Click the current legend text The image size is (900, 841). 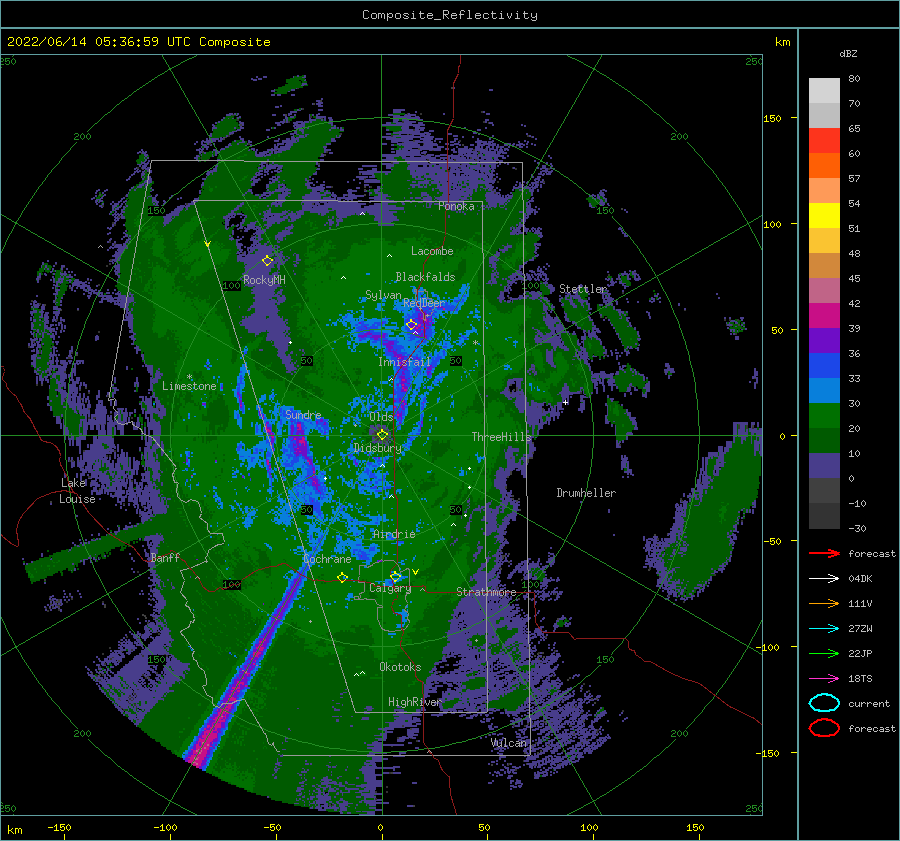pyautogui.click(x=869, y=703)
